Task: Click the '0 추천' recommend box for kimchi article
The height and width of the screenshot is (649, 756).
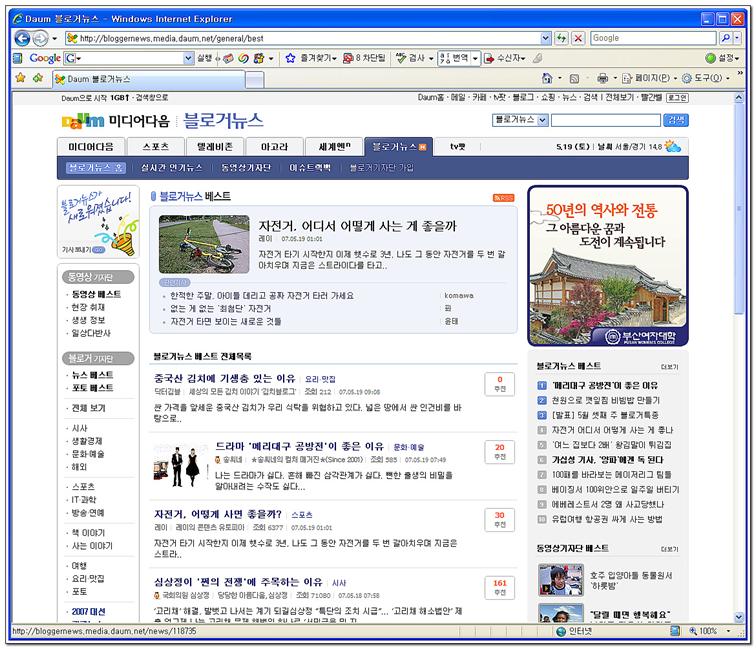Action: pos(500,384)
